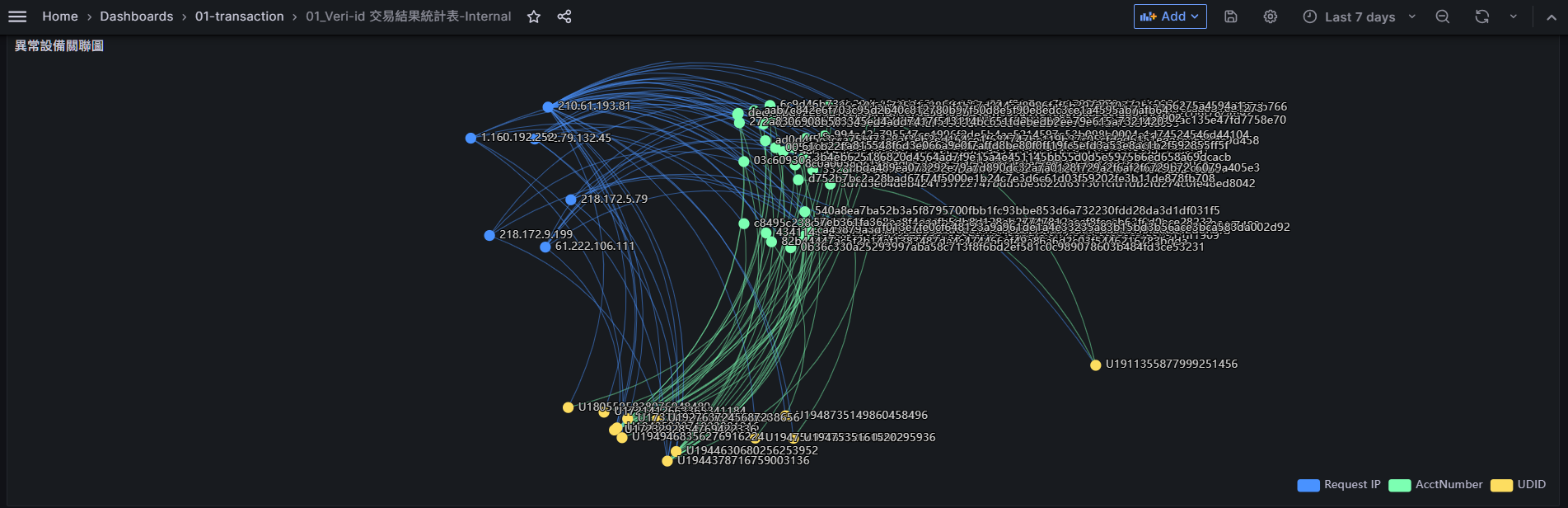
Task: Expand the auto-refresh interval dropdown
Action: tap(1514, 16)
